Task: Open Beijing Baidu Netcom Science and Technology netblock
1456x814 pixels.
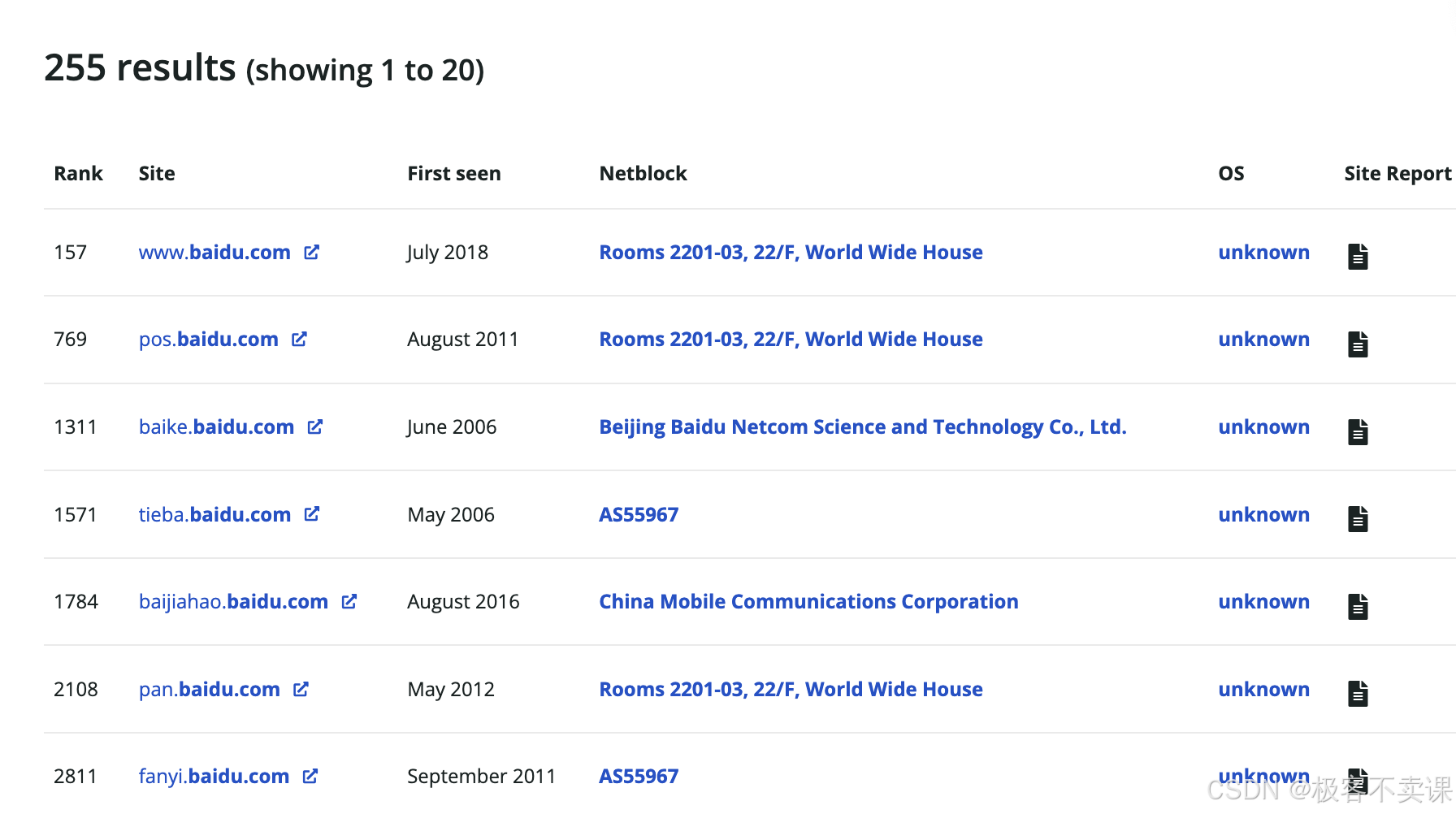Action: click(x=863, y=427)
